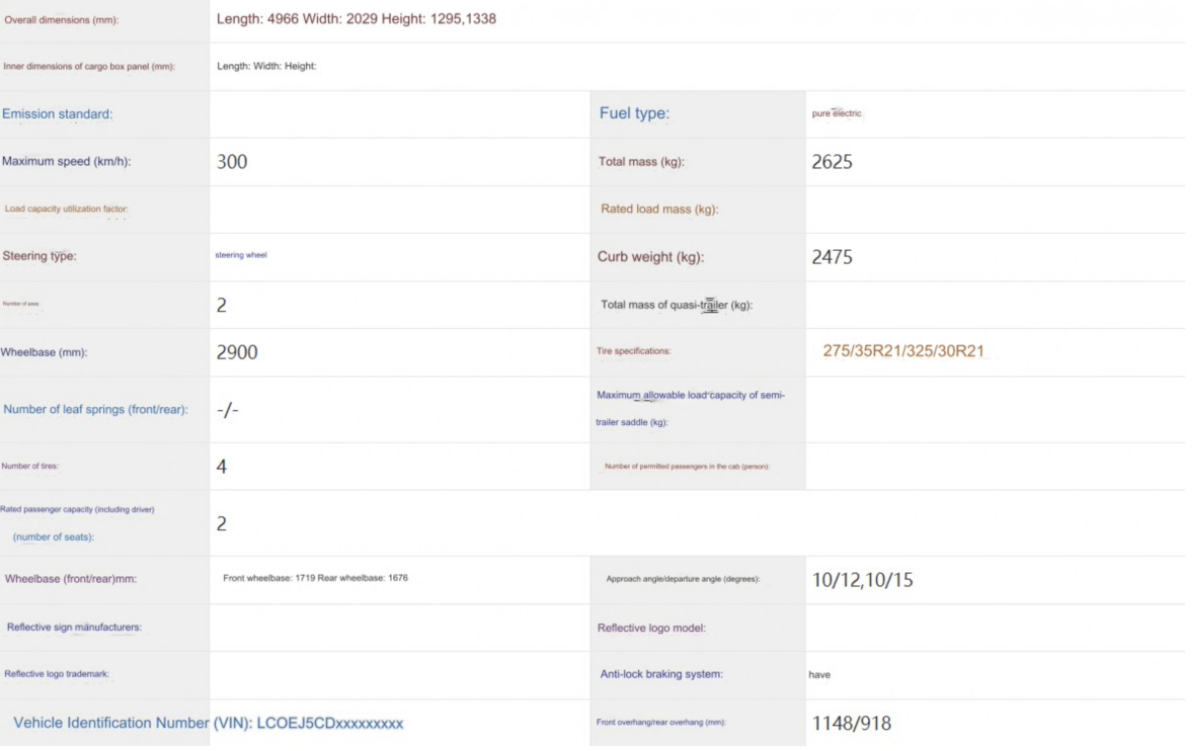Select the maximum speed value 300
Screen dimensions: 1200x751
click(232, 162)
